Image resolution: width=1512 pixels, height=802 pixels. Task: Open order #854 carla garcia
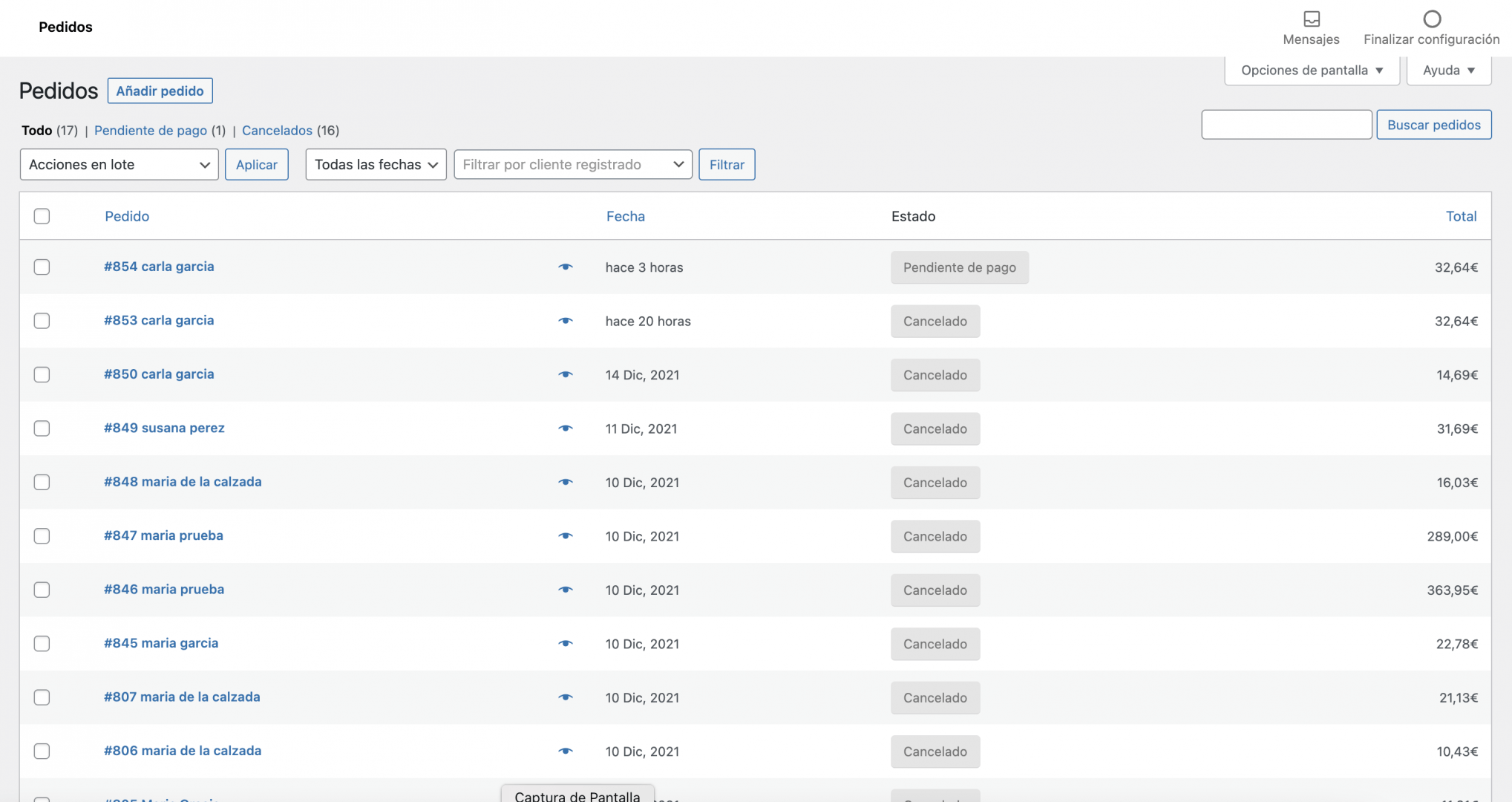tap(159, 267)
